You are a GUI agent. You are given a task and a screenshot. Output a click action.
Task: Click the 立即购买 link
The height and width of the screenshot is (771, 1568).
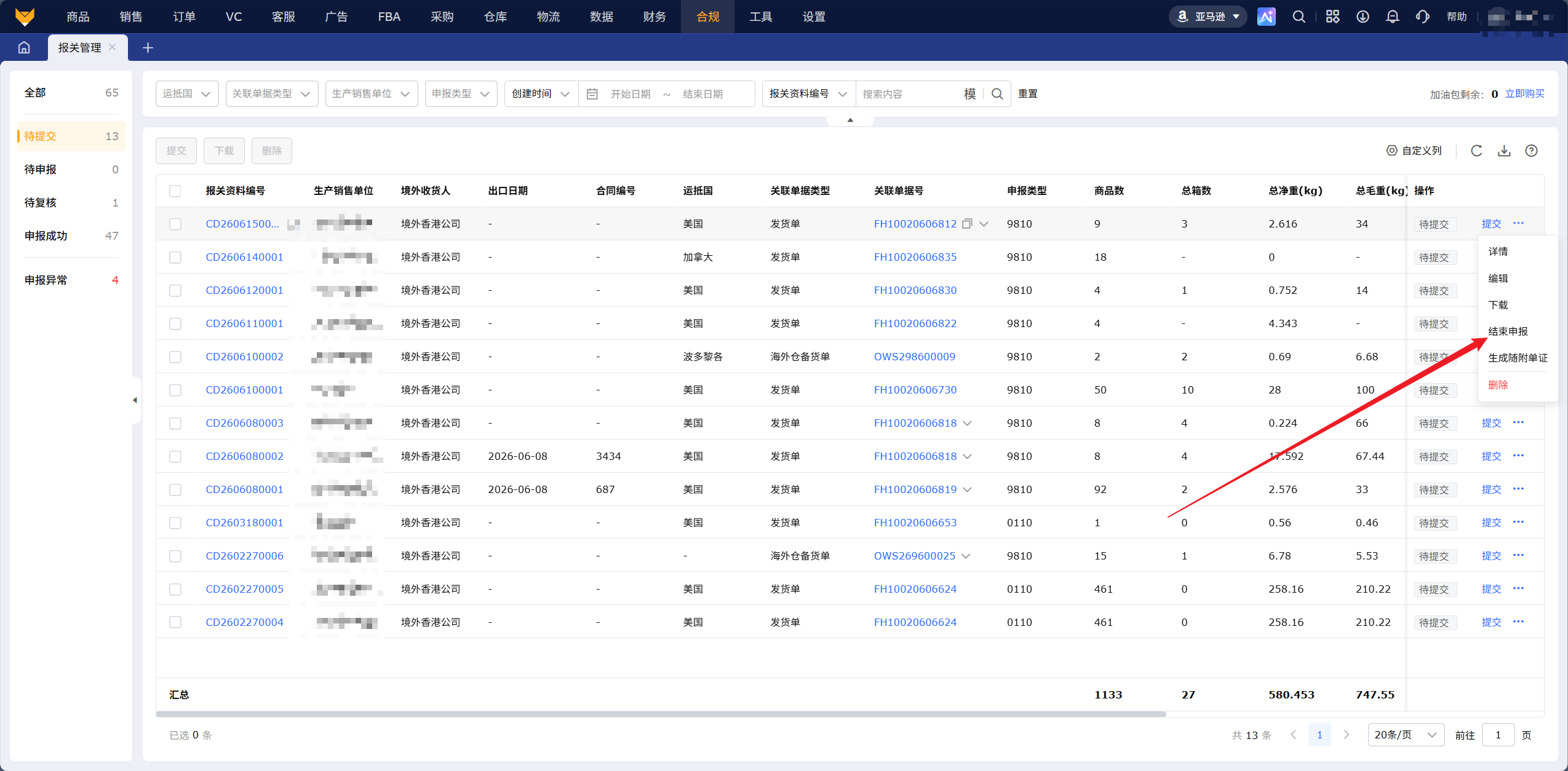click(x=1524, y=93)
